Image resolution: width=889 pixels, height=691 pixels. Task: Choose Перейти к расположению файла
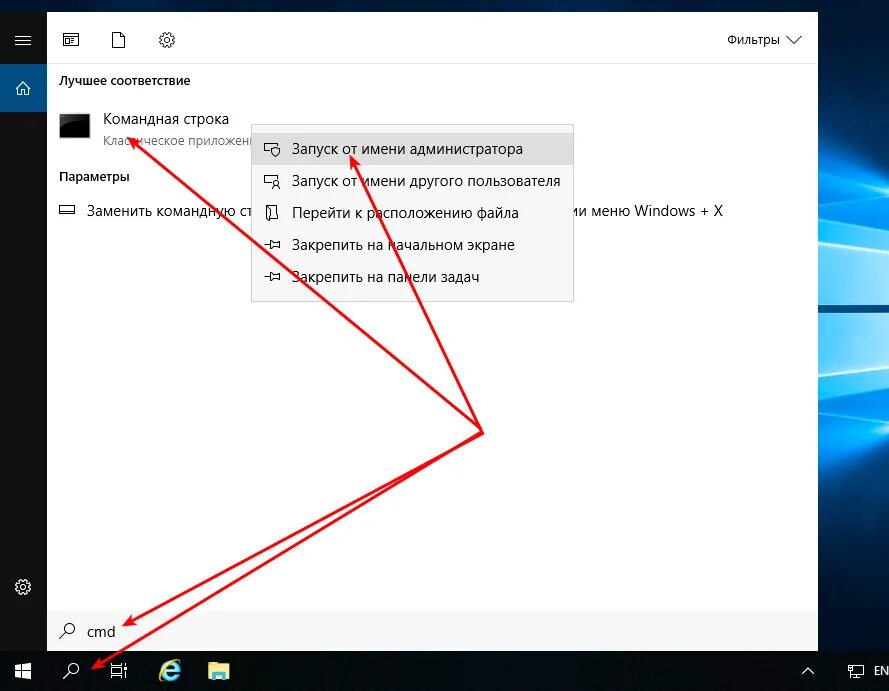pos(404,212)
